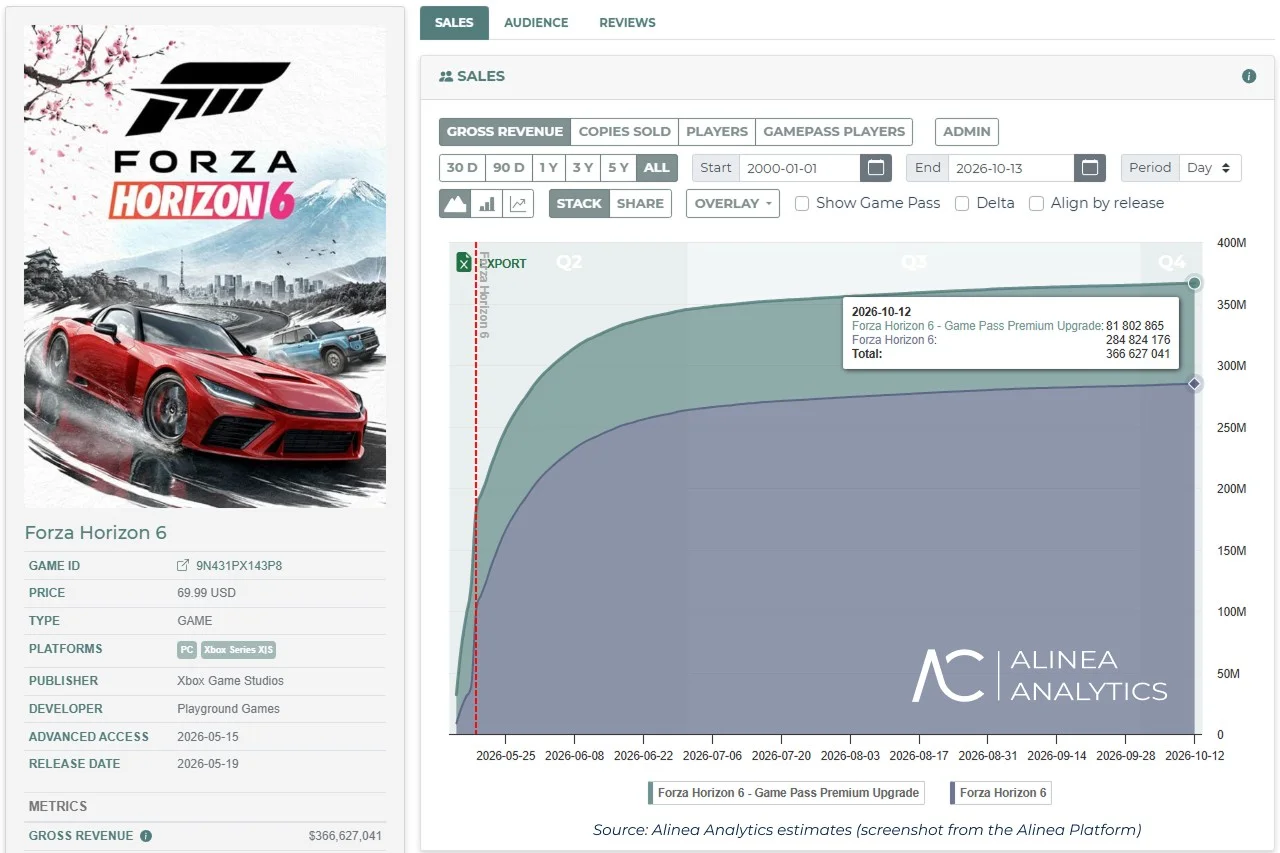Click the End date input field

(1011, 168)
